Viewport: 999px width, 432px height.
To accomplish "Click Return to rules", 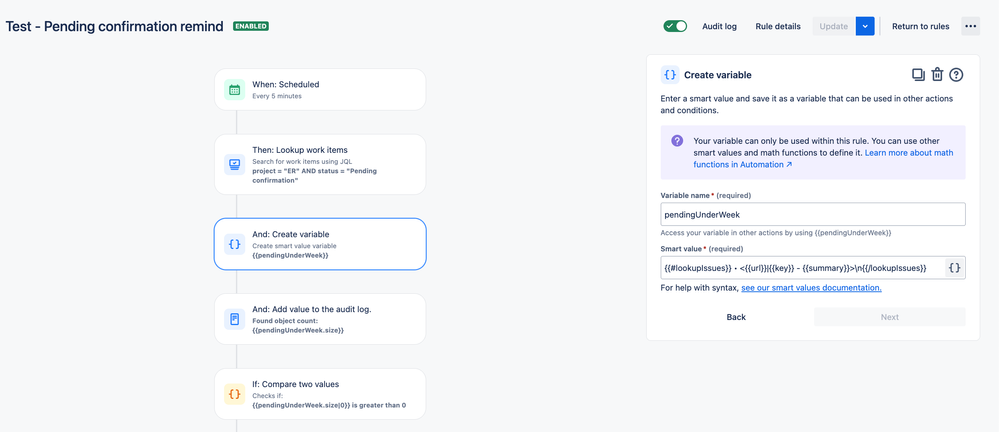I will [920, 26].
